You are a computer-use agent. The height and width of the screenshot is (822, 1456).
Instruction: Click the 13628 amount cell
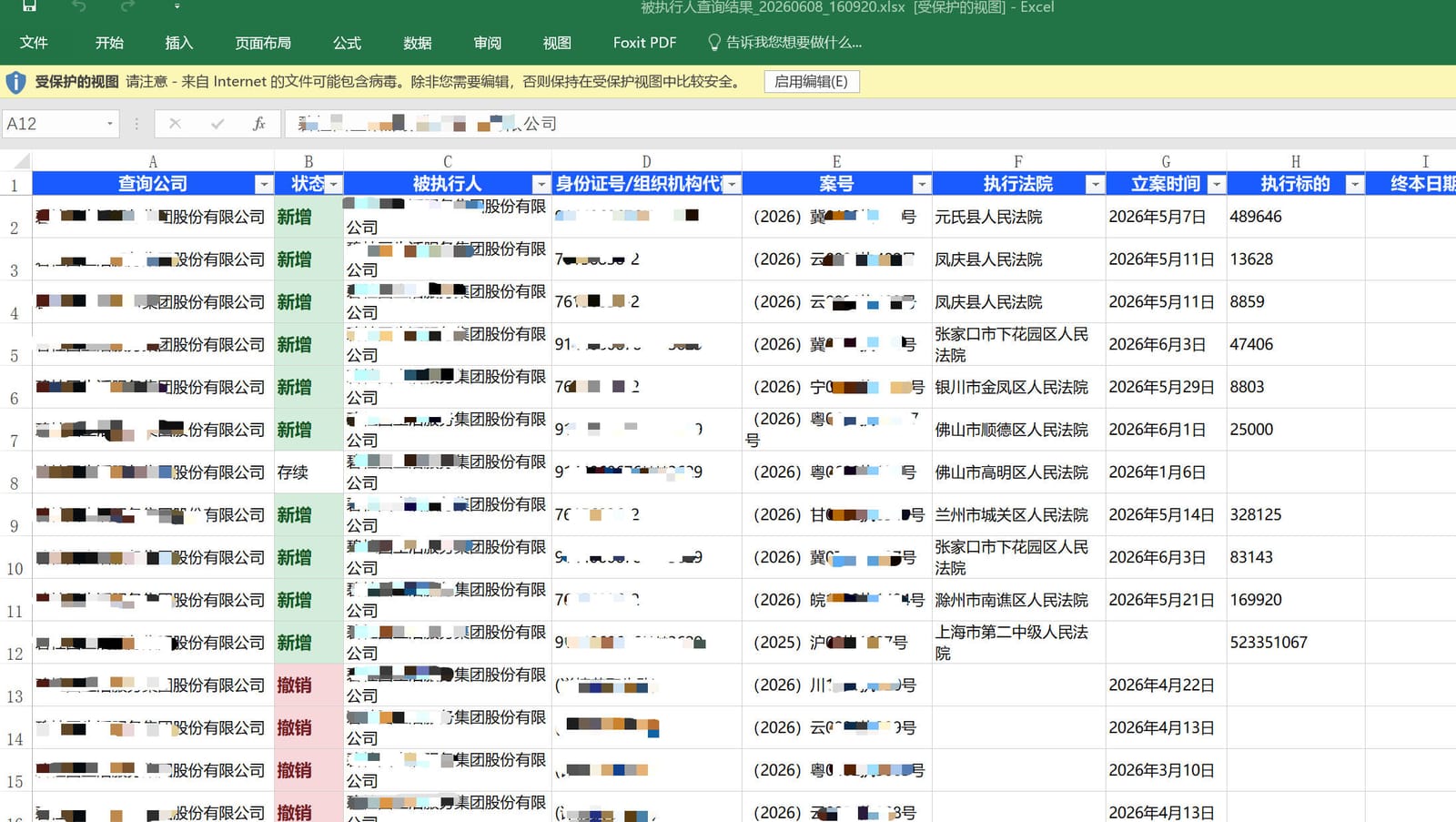coord(1296,259)
